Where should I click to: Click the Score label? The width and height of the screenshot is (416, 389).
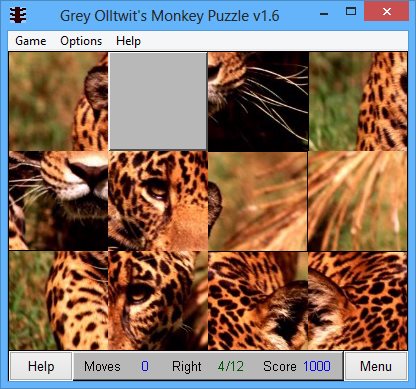point(280,366)
